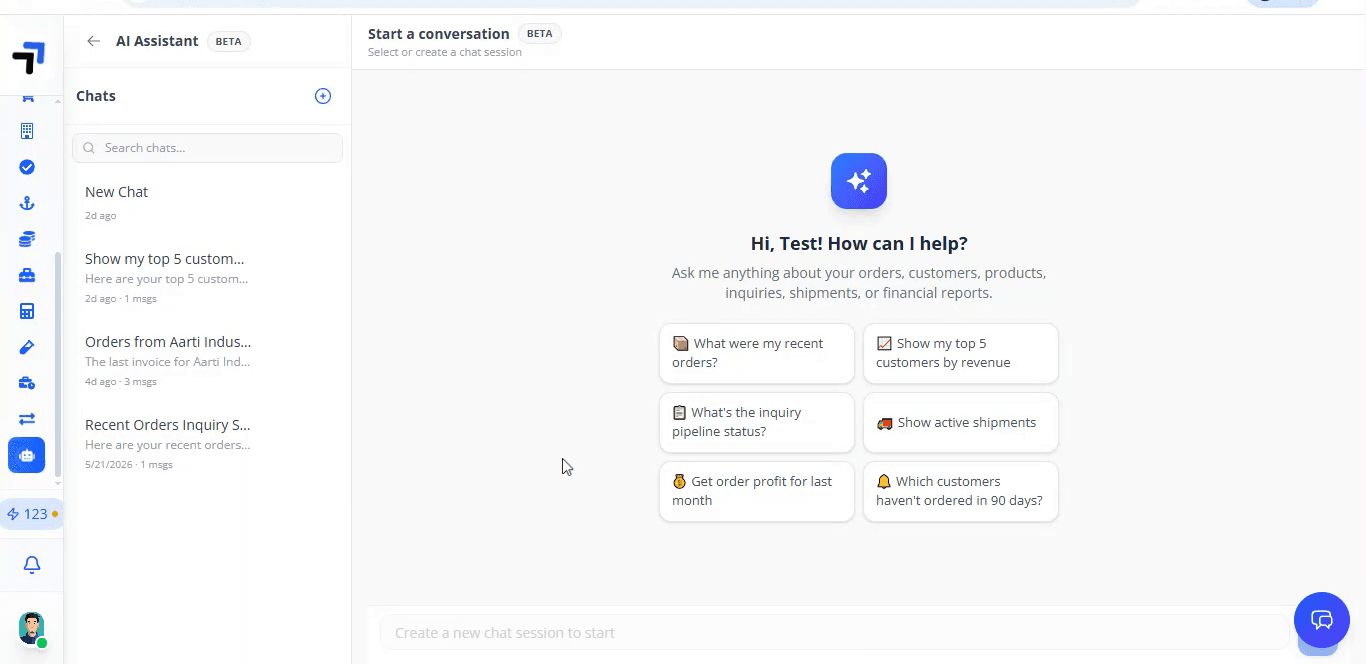Viewport: 1366px width, 664px height.
Task: Click '5/21/2026 · 1 msgs' text
Action: (129, 464)
